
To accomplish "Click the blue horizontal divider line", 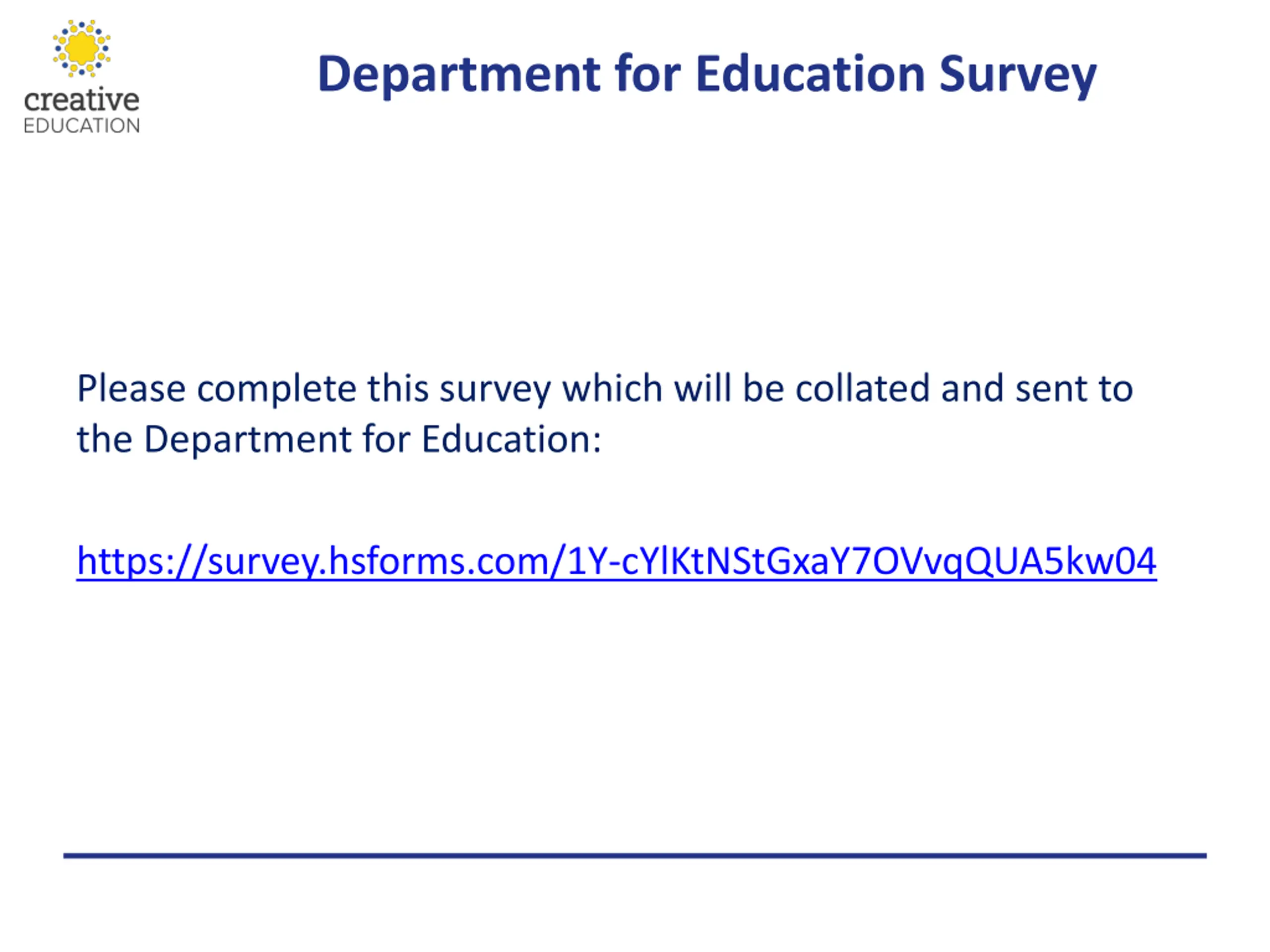I will coord(635,856).
